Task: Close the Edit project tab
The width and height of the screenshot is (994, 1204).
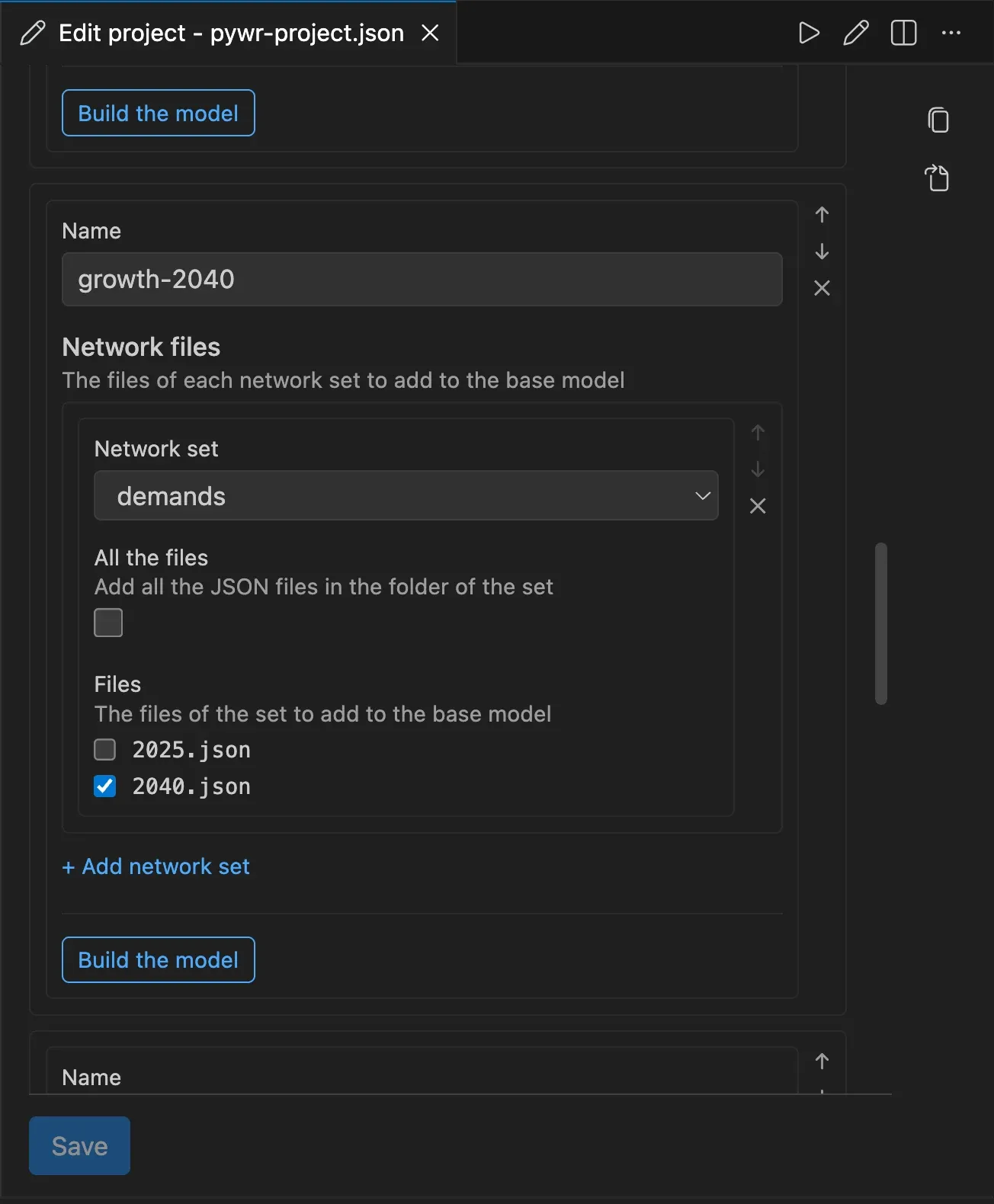Action: [431, 33]
